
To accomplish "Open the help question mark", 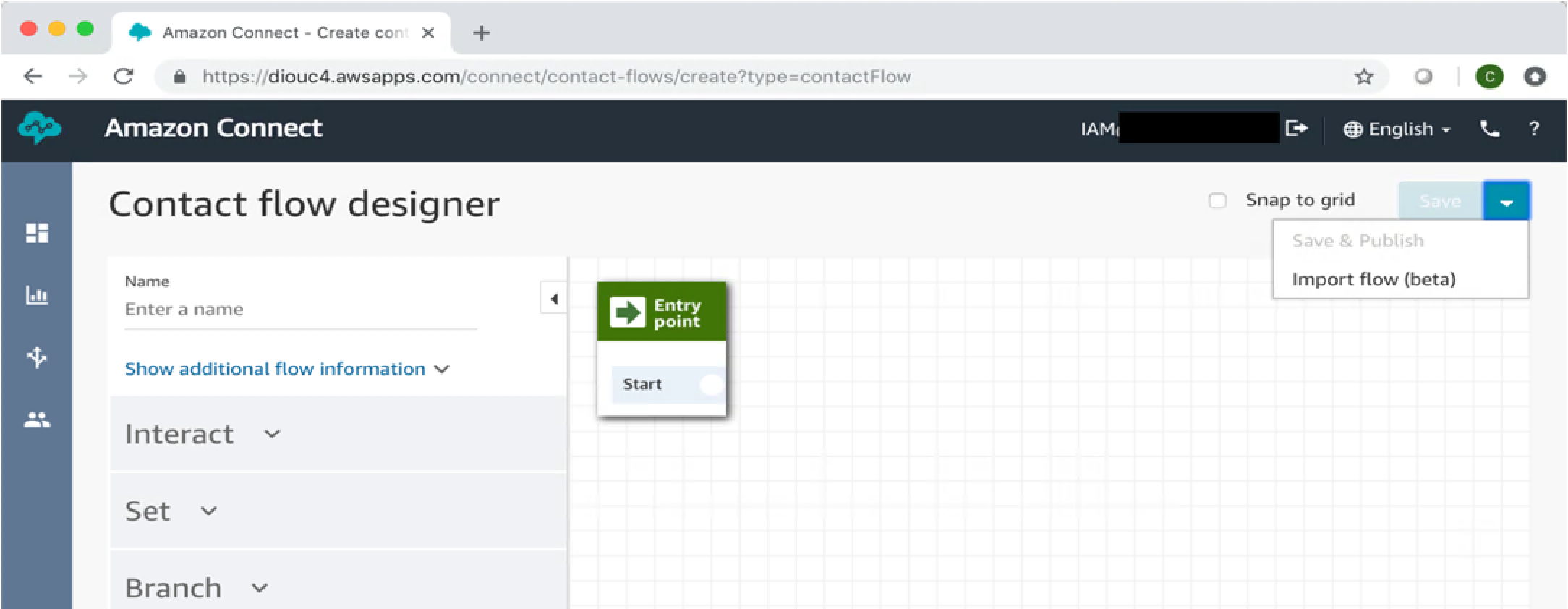I will pos(1534,129).
